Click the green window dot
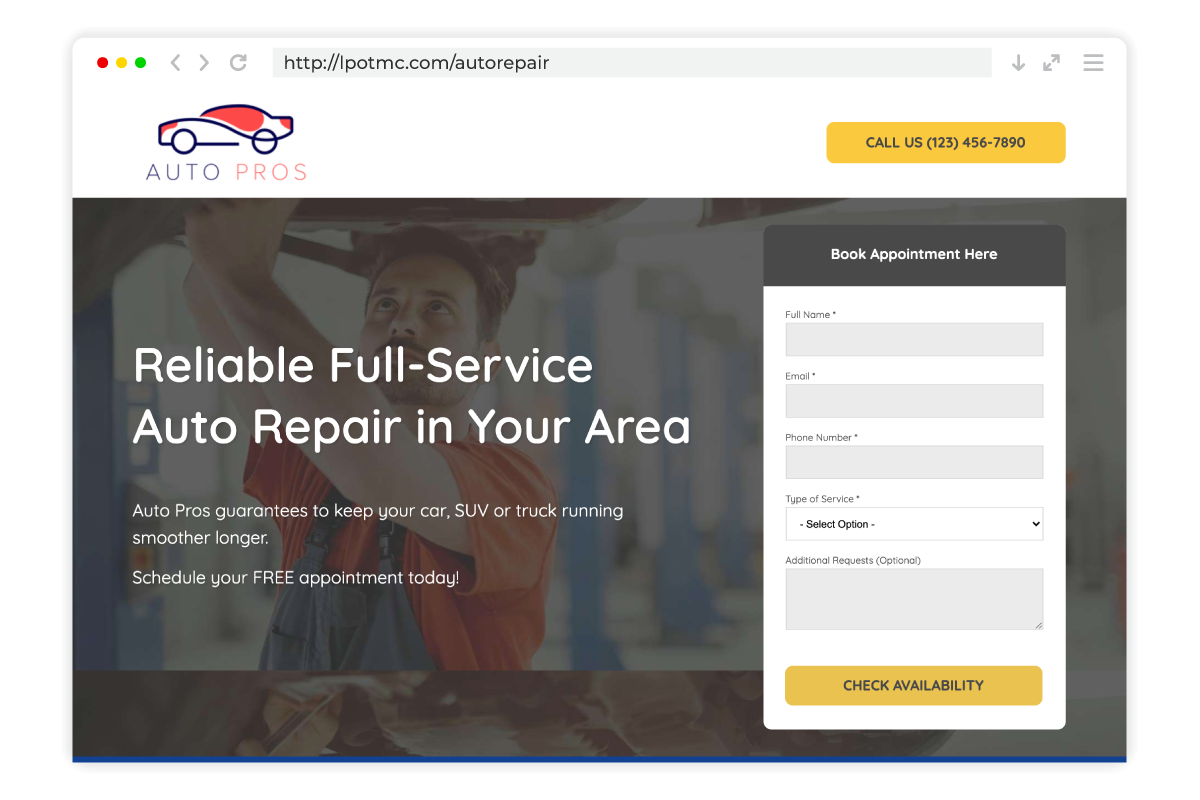1200x800 pixels. tap(141, 63)
